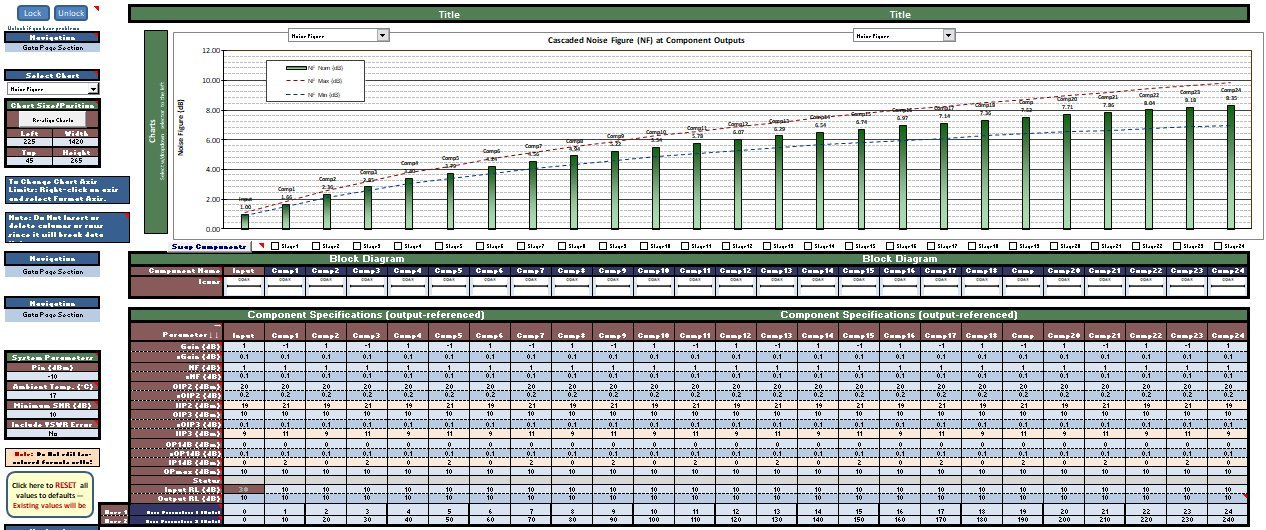Toggle the Stage24 sweep checkbox

coord(1217,245)
